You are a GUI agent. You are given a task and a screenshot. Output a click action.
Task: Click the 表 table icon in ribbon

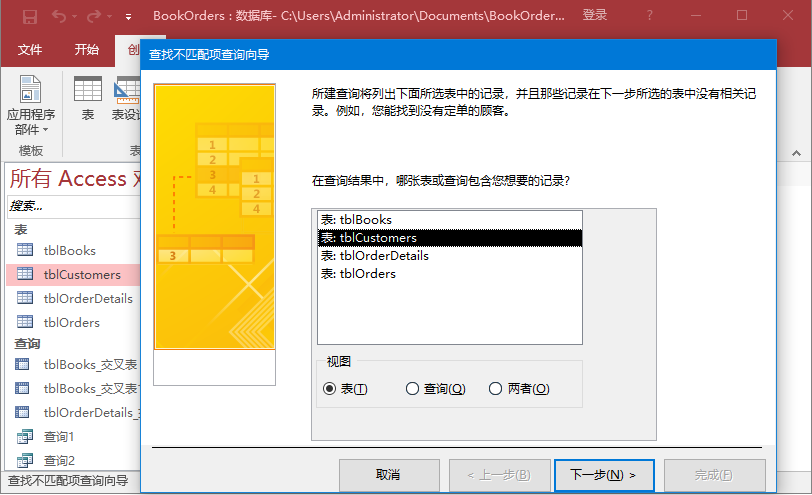coord(88,90)
